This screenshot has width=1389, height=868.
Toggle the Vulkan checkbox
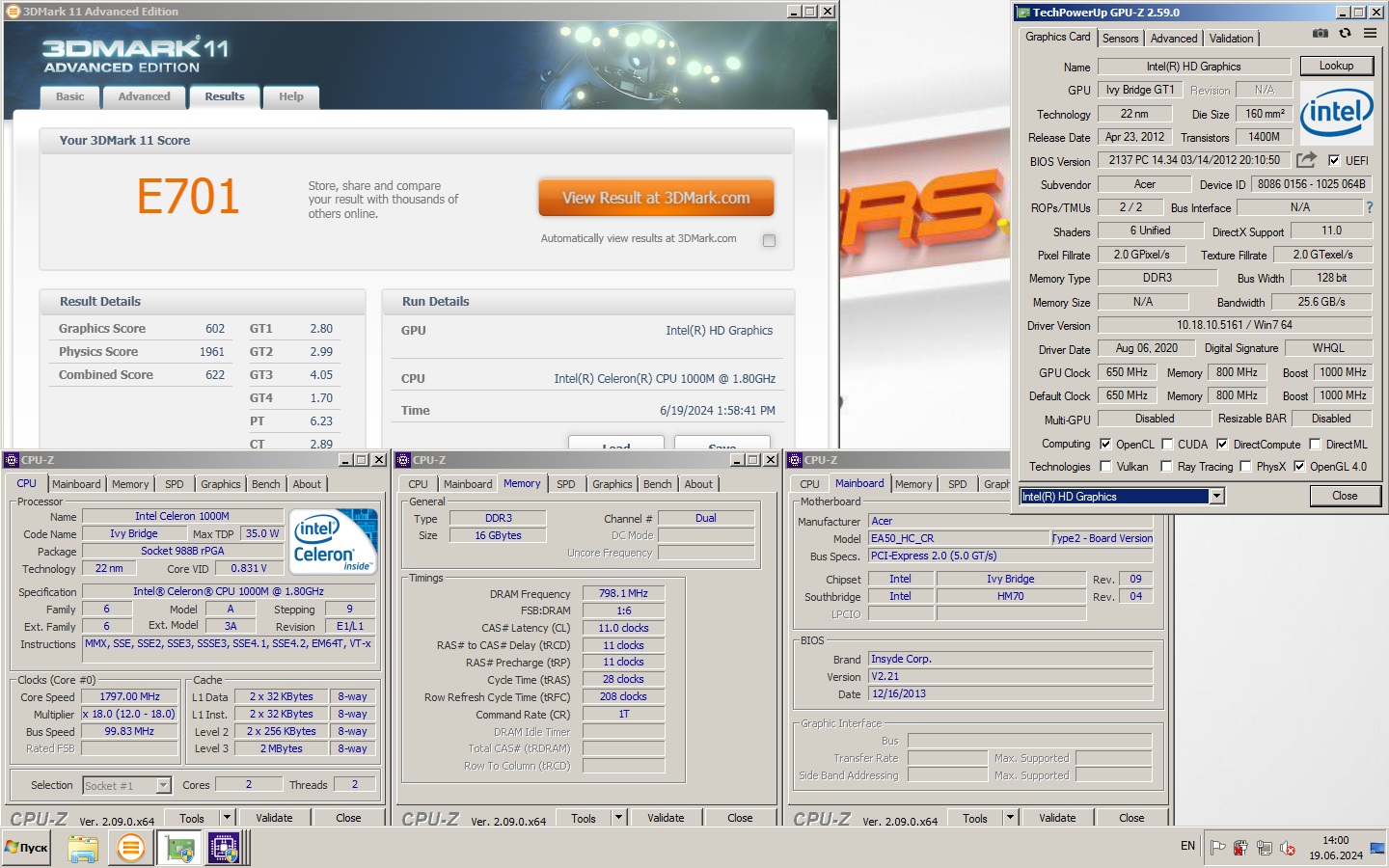click(x=1105, y=466)
